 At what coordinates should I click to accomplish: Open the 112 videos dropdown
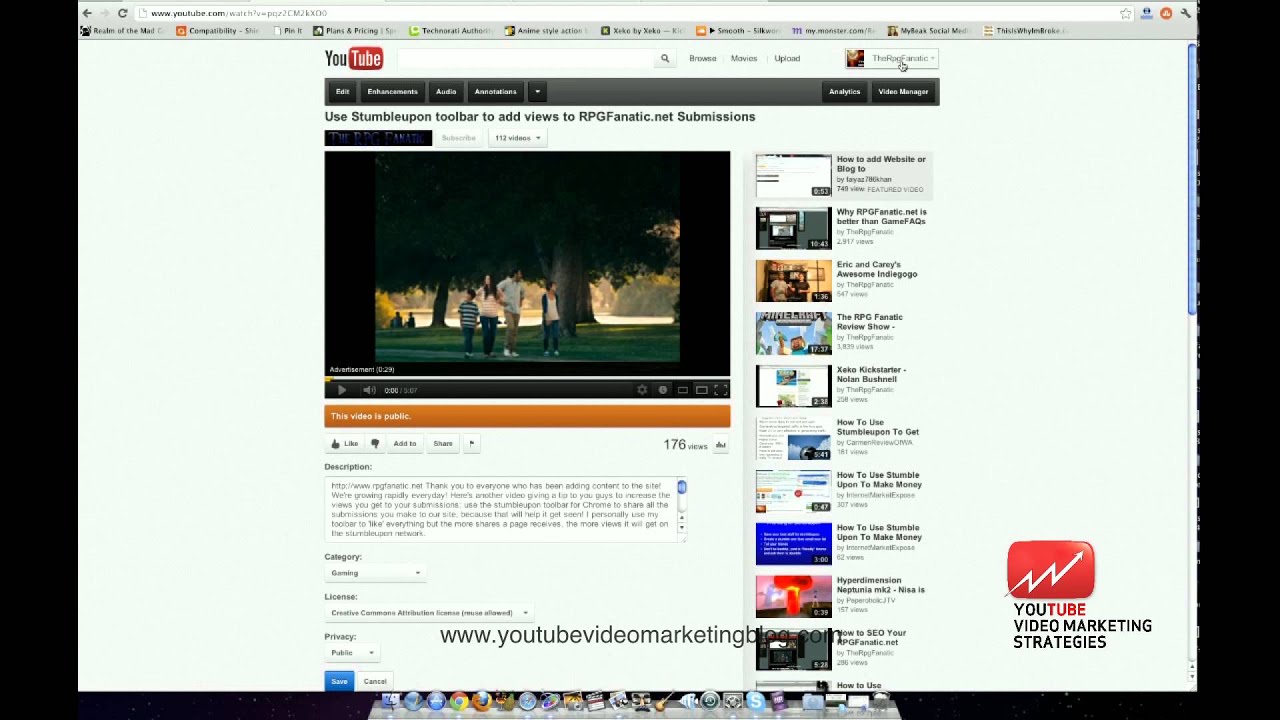coord(517,138)
